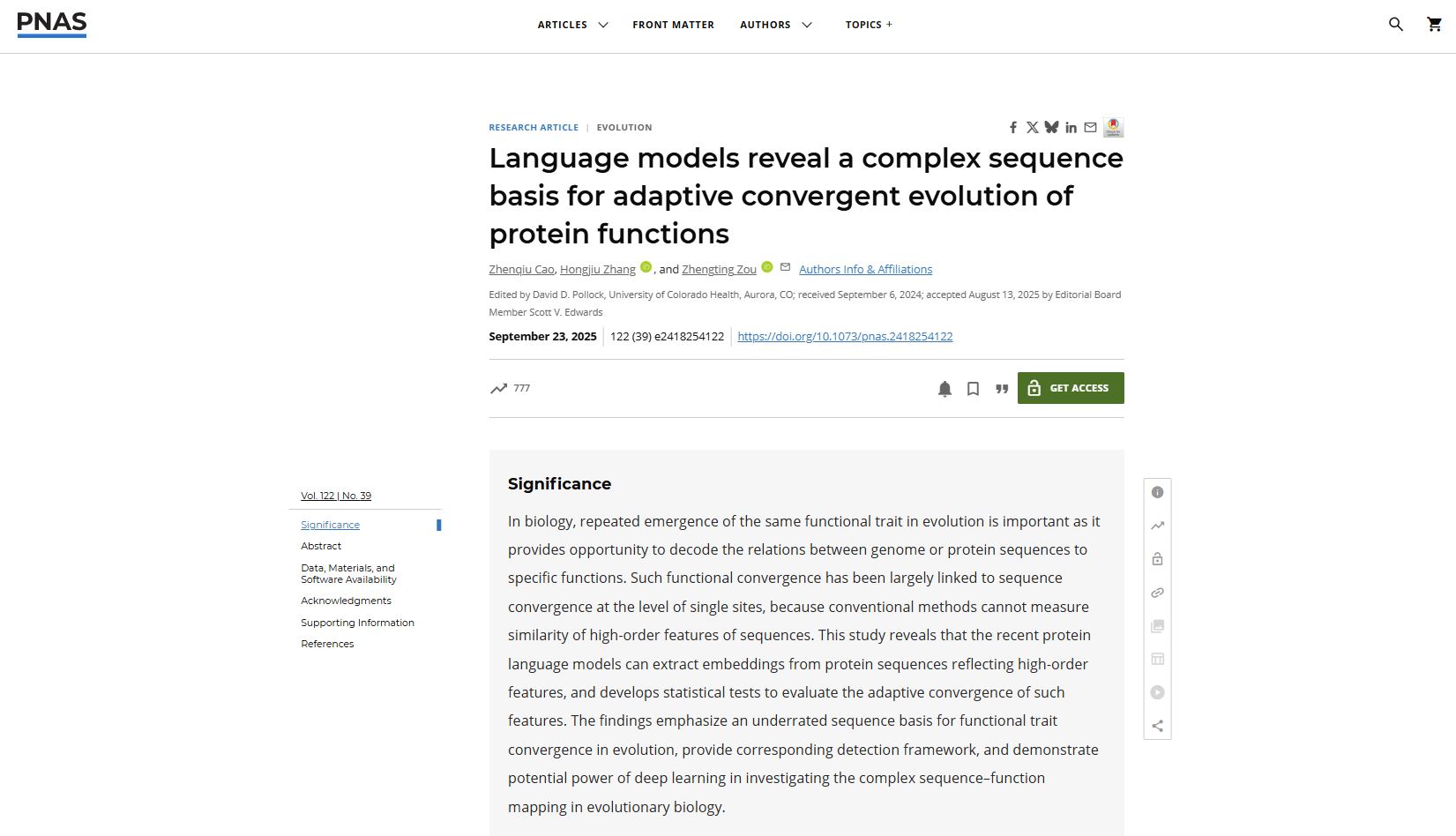This screenshot has width=1456, height=836.
Task: Jump to Abstract section in sidebar
Action: (321, 546)
